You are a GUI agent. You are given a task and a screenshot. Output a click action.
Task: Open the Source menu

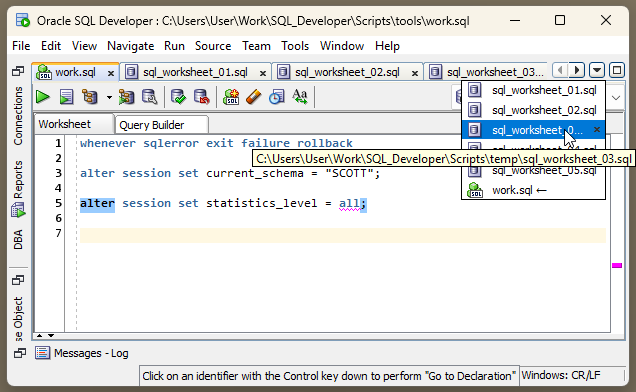click(x=213, y=46)
